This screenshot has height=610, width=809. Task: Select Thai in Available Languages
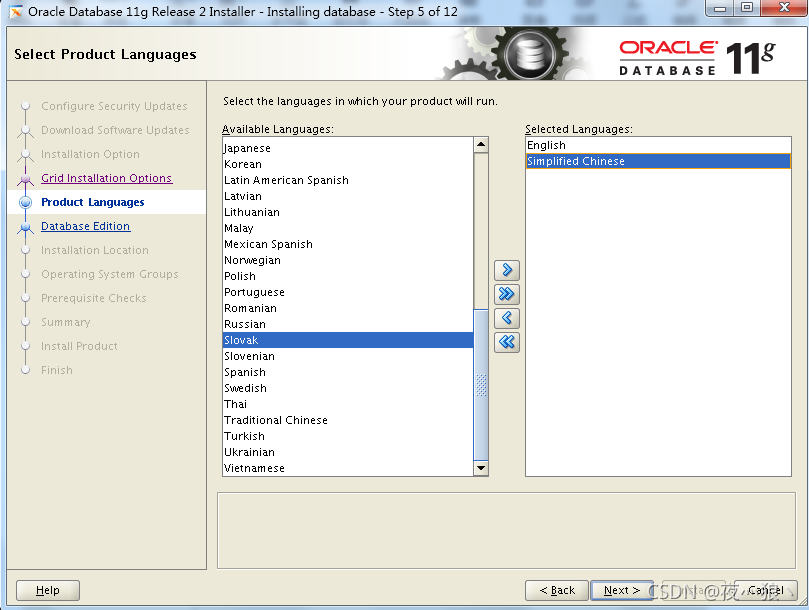pos(348,404)
